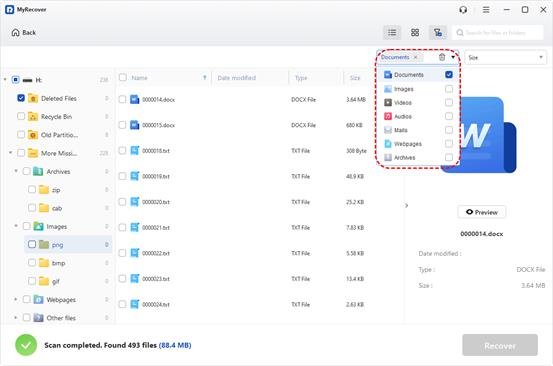Image resolution: width=553 pixels, height=366 pixels.
Task: Tick checkbox for 0000015.docx
Action: point(122,125)
